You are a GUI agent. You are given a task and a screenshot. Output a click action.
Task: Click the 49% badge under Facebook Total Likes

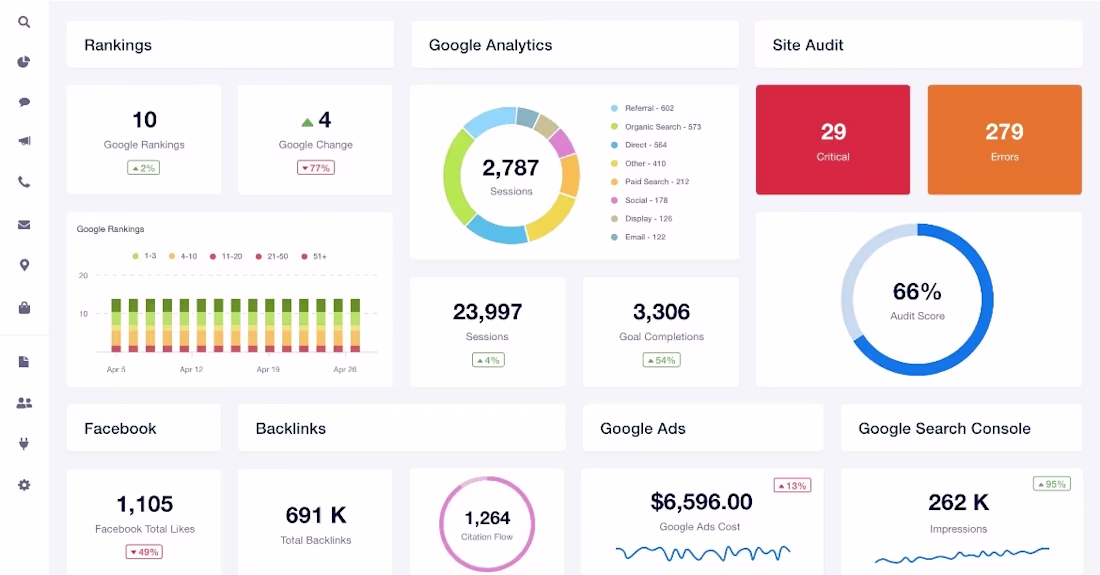click(145, 552)
